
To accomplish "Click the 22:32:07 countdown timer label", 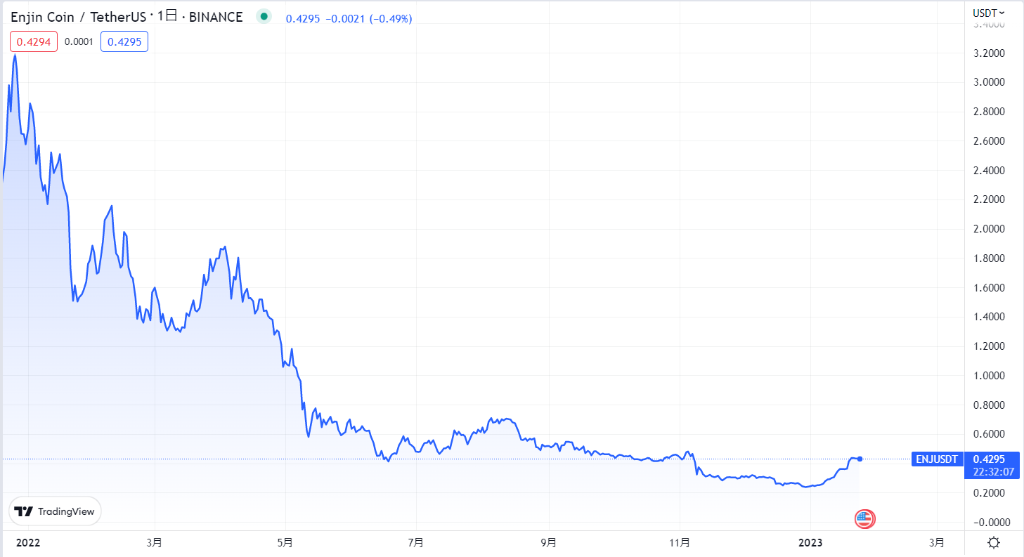I will pyautogui.click(x=991, y=472).
